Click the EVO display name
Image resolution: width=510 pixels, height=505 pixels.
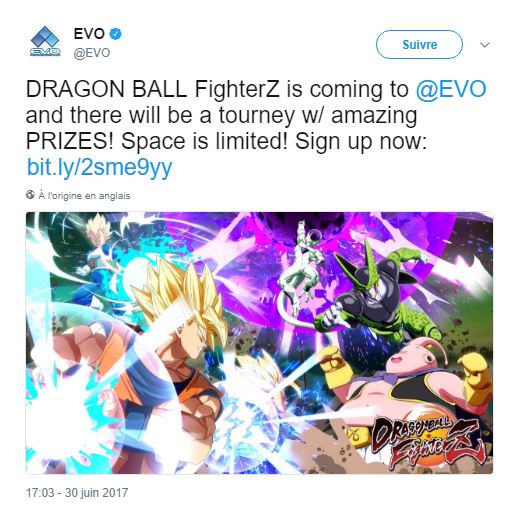[x=89, y=34]
